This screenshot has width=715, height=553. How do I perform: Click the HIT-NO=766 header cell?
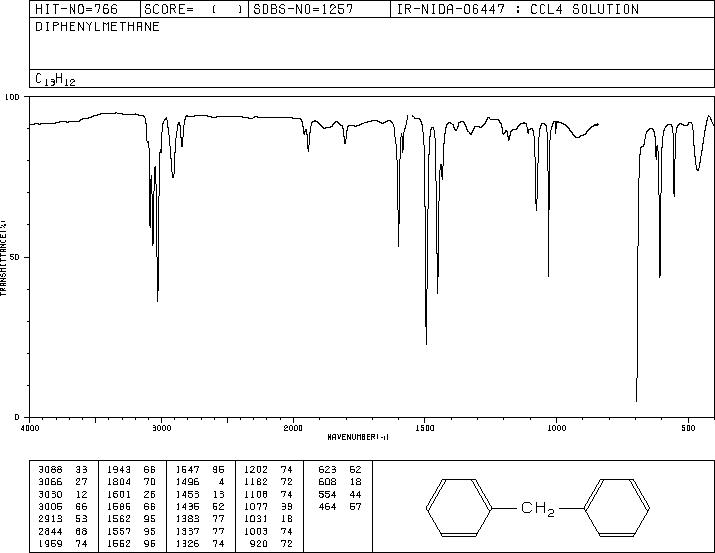(x=85, y=9)
